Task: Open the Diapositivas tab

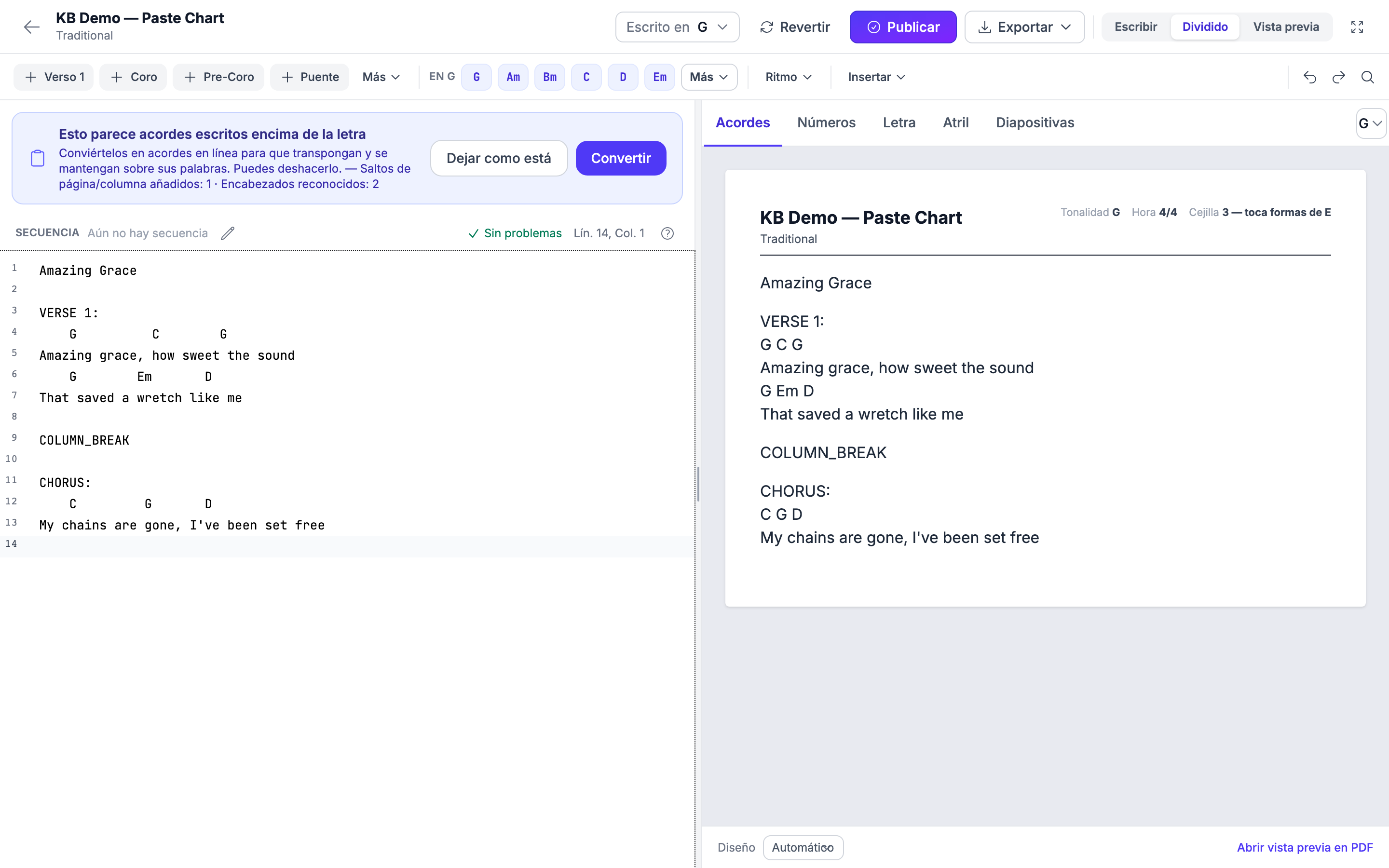Action: coord(1035,122)
